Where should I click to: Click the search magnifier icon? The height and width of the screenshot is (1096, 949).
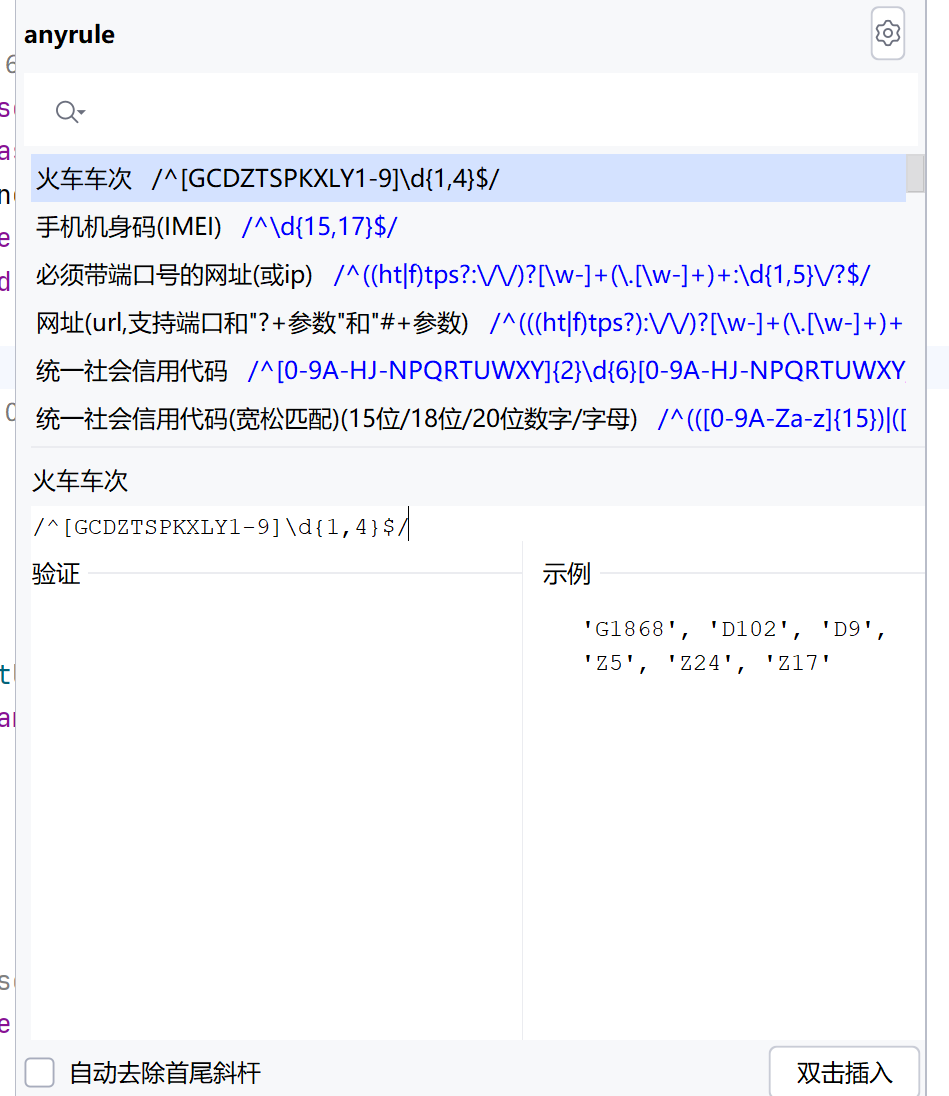pyautogui.click(x=63, y=111)
